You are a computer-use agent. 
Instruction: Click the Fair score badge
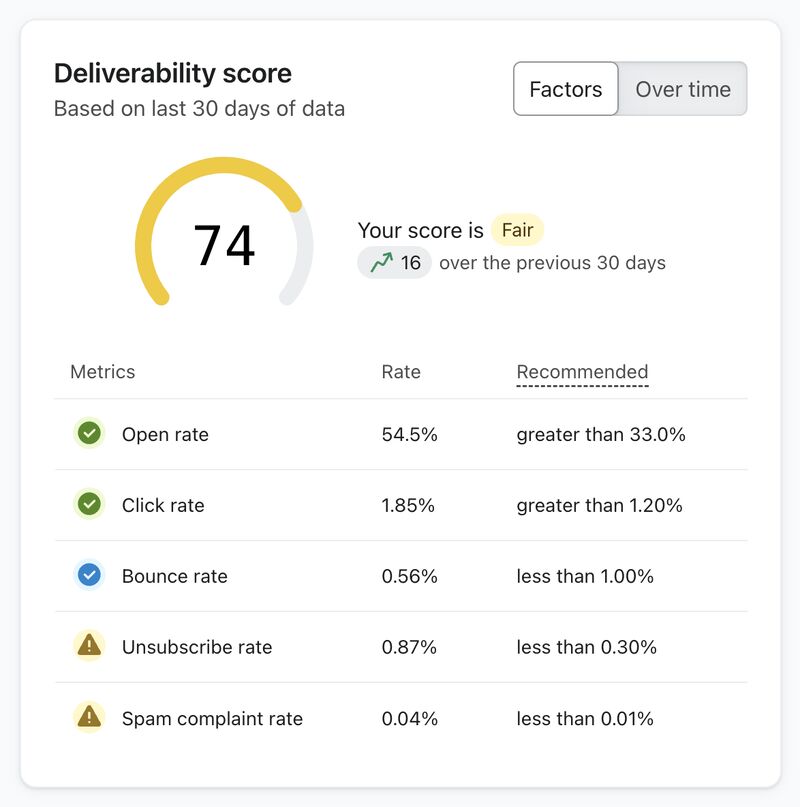click(517, 230)
